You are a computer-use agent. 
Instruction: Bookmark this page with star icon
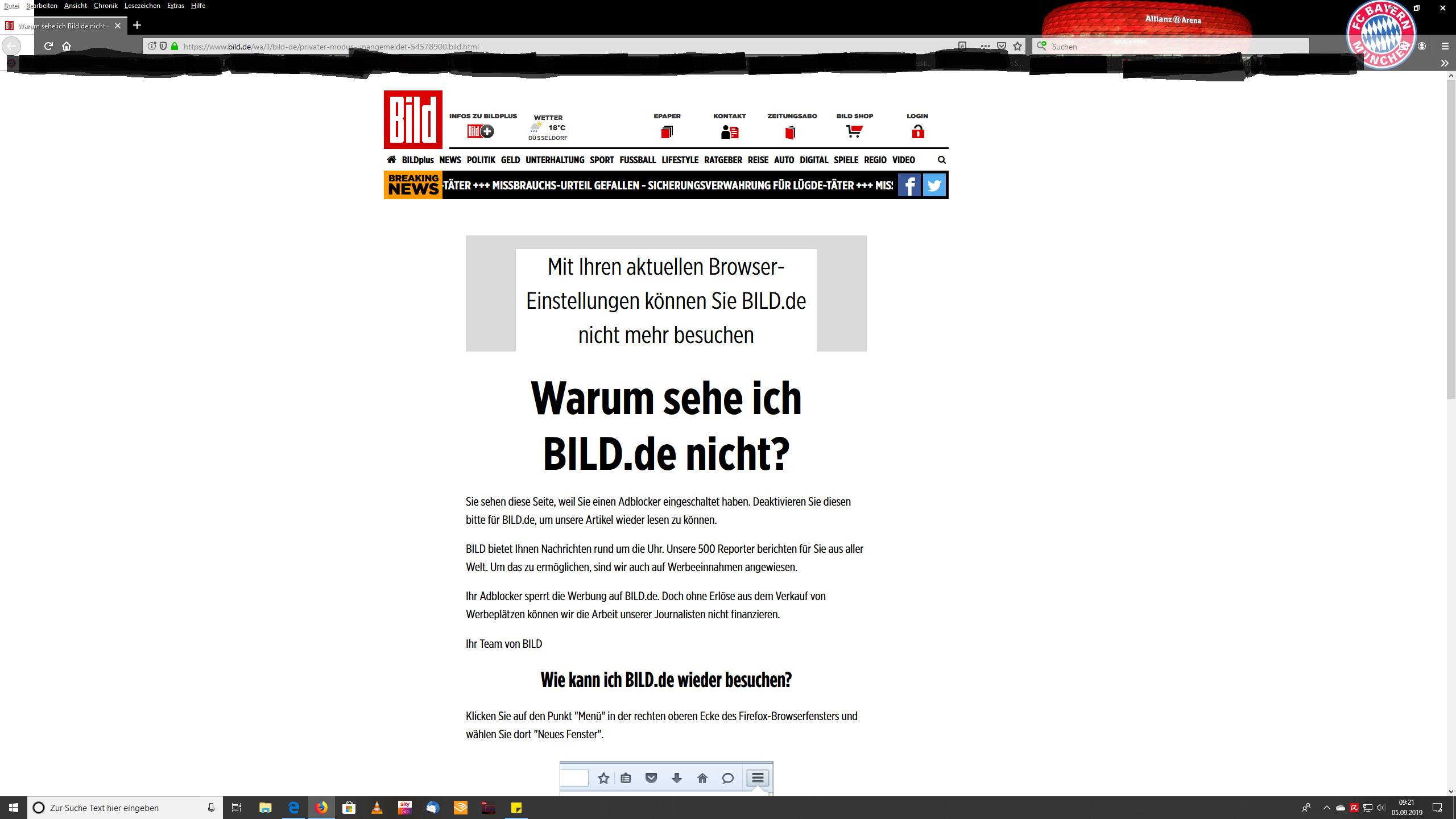tap(1017, 46)
